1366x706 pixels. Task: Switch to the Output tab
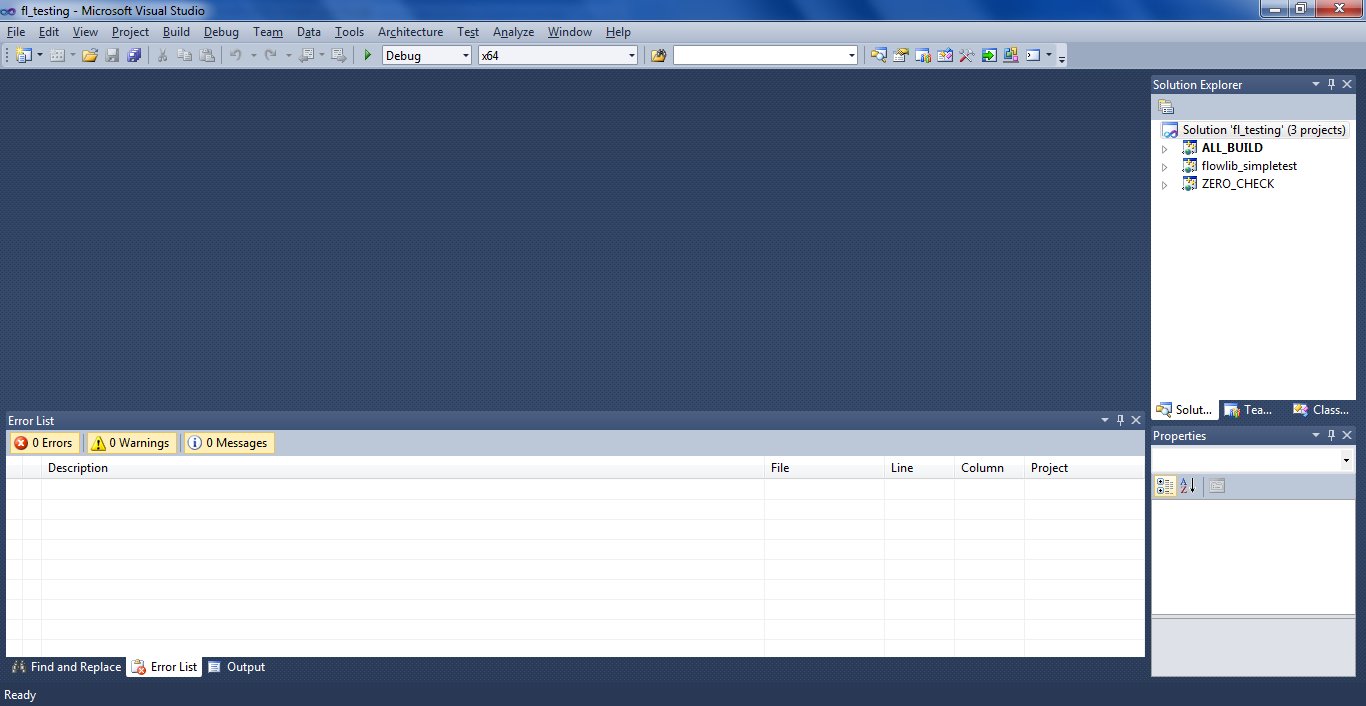click(237, 667)
